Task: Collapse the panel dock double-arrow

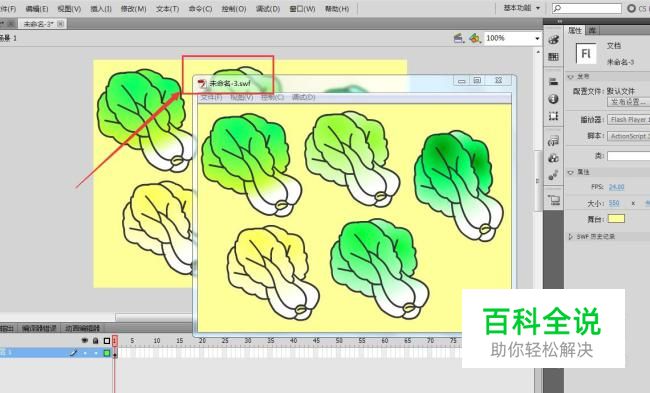Action: (x=560, y=21)
